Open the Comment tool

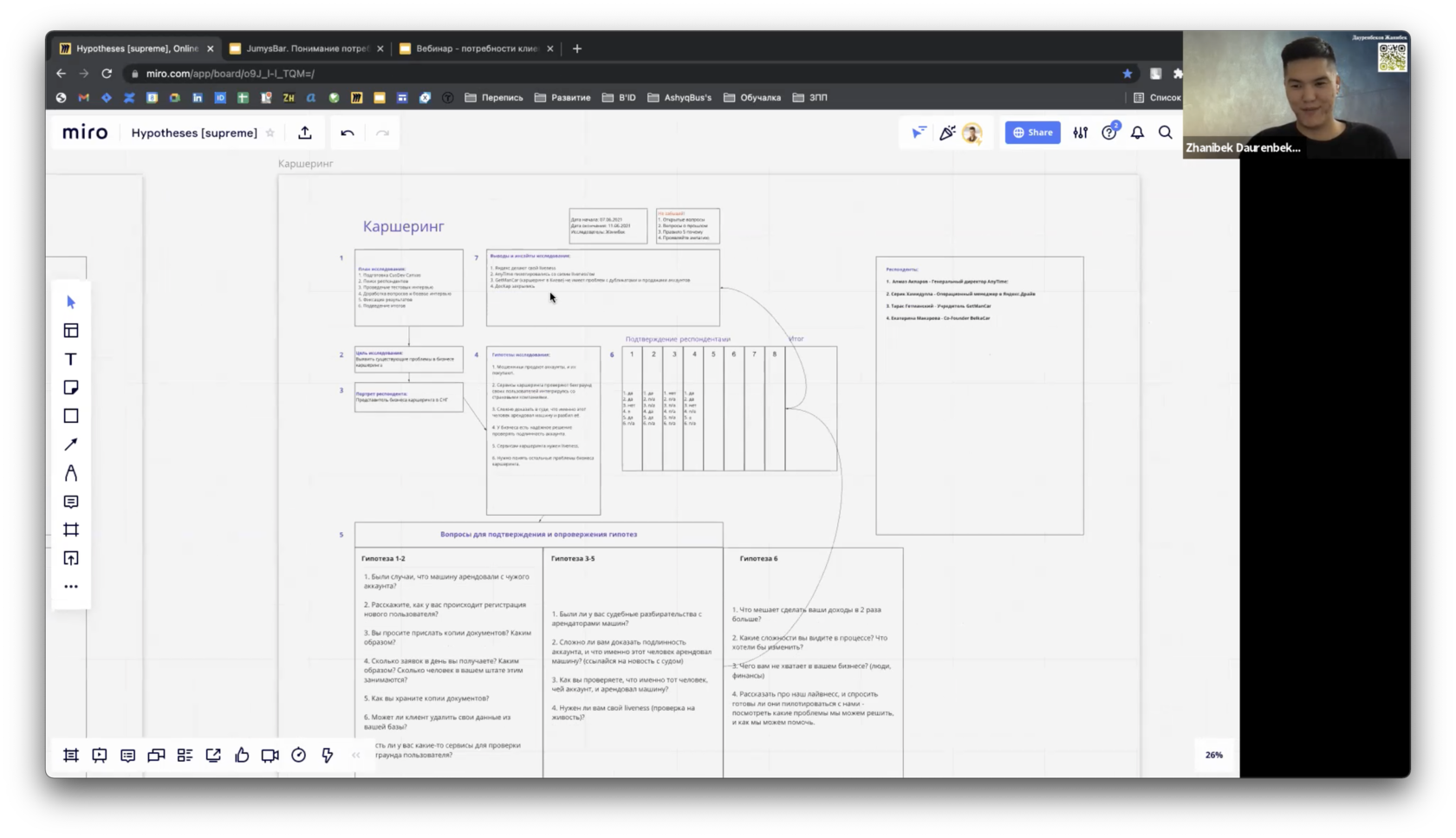pos(71,502)
